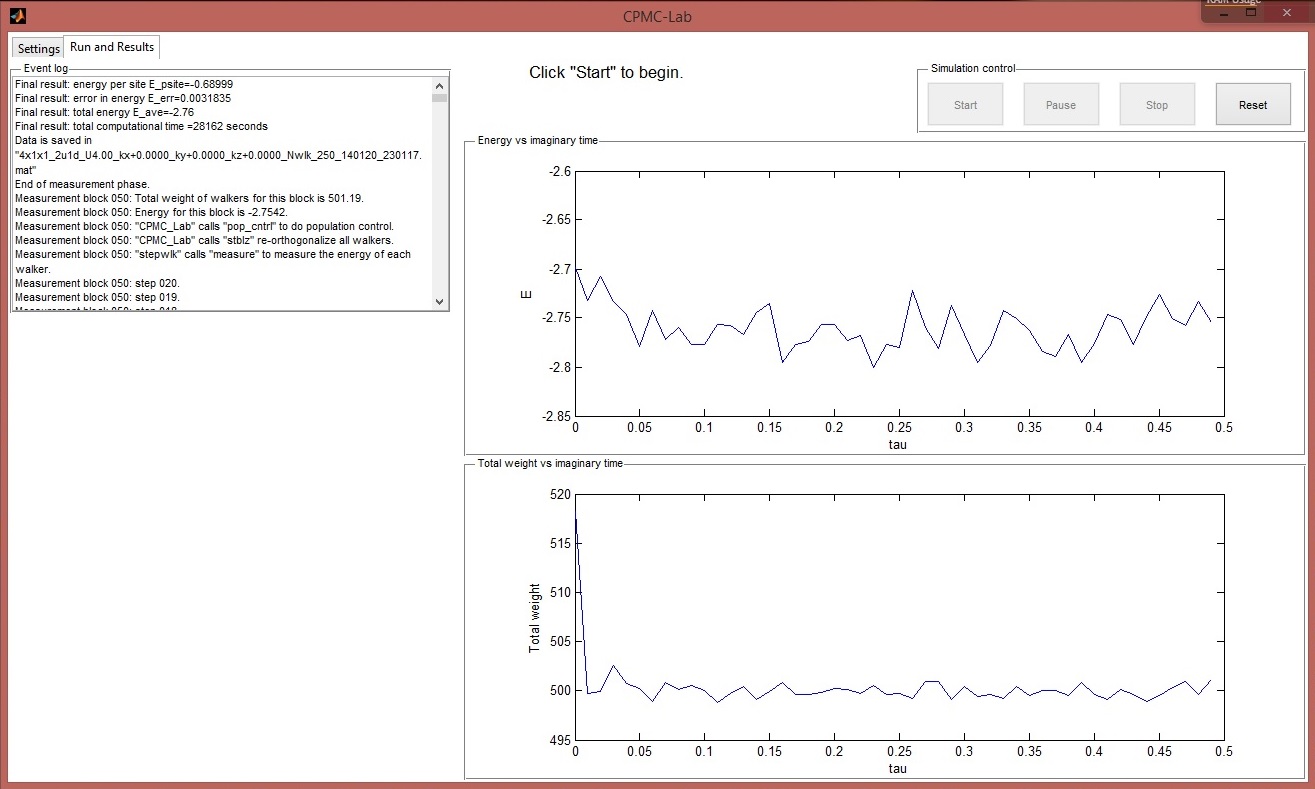Viewport: 1315px width, 789px height.
Task: Select the 'End of measurement phase' log line
Action: [82, 184]
